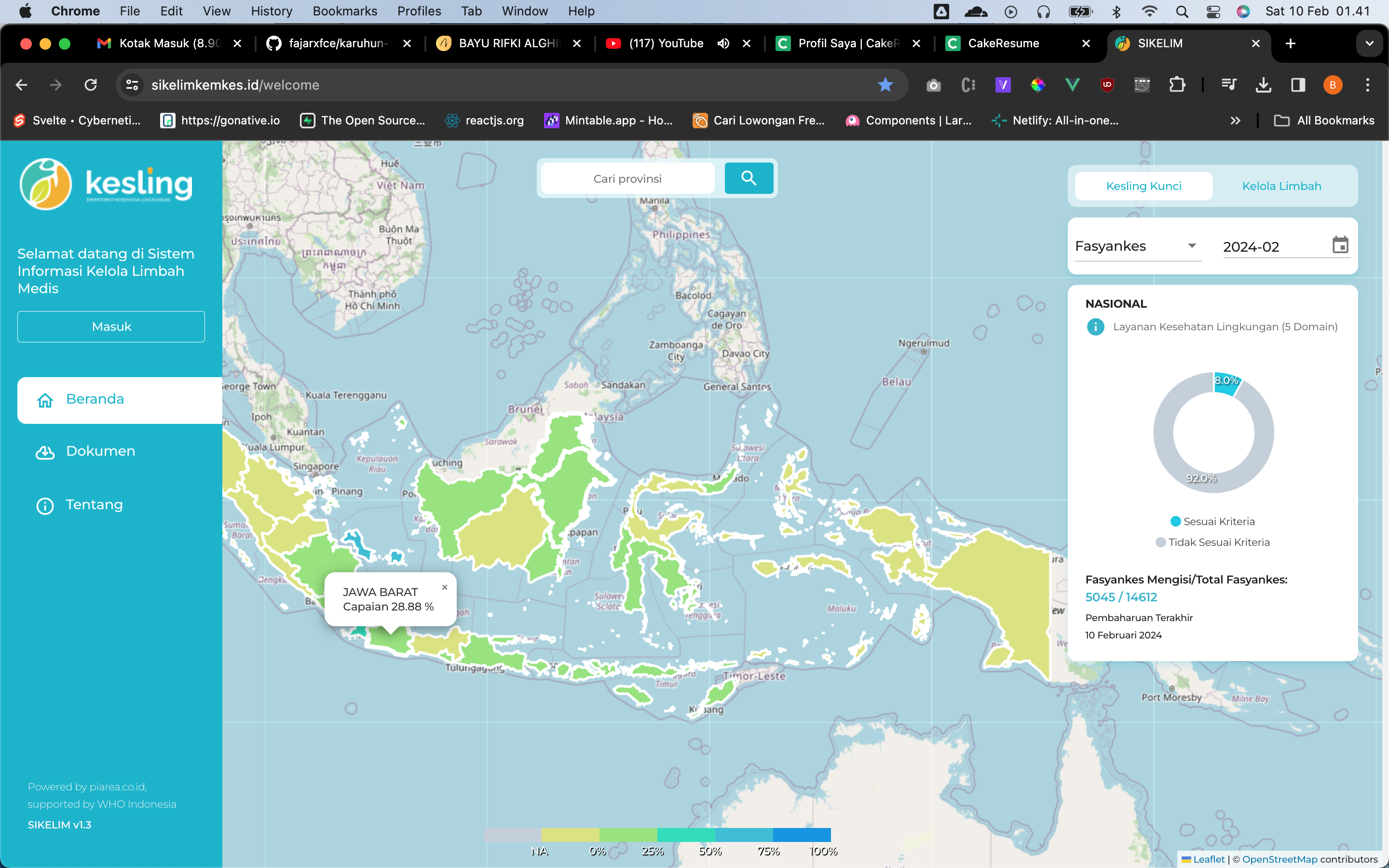Image resolution: width=1389 pixels, height=868 pixels.
Task: Open Chrome three-dot menu
Action: coord(1368,85)
